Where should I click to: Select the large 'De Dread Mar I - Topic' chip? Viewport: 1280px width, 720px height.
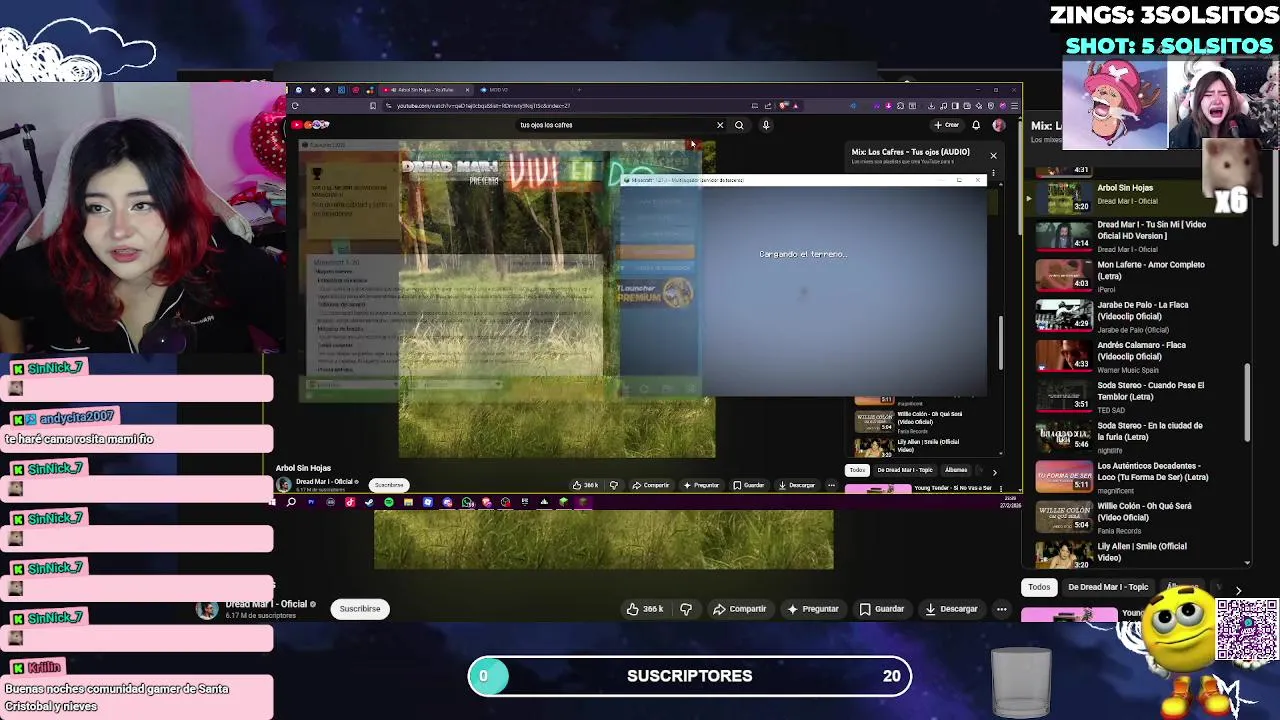tap(1108, 587)
